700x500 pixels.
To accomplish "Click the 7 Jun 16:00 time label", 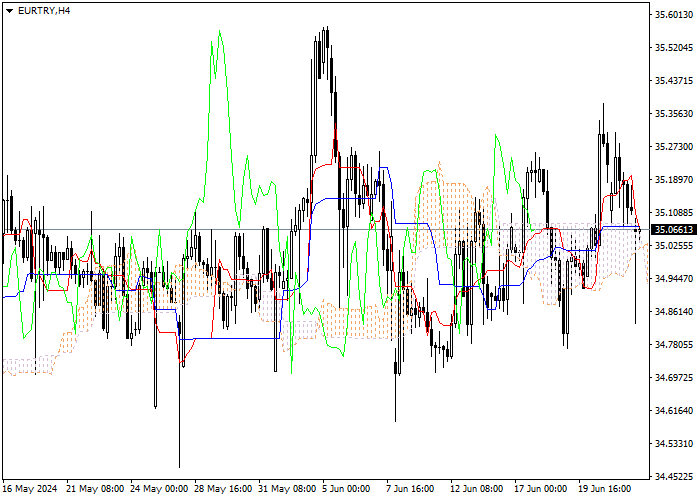I will click(x=410, y=489).
